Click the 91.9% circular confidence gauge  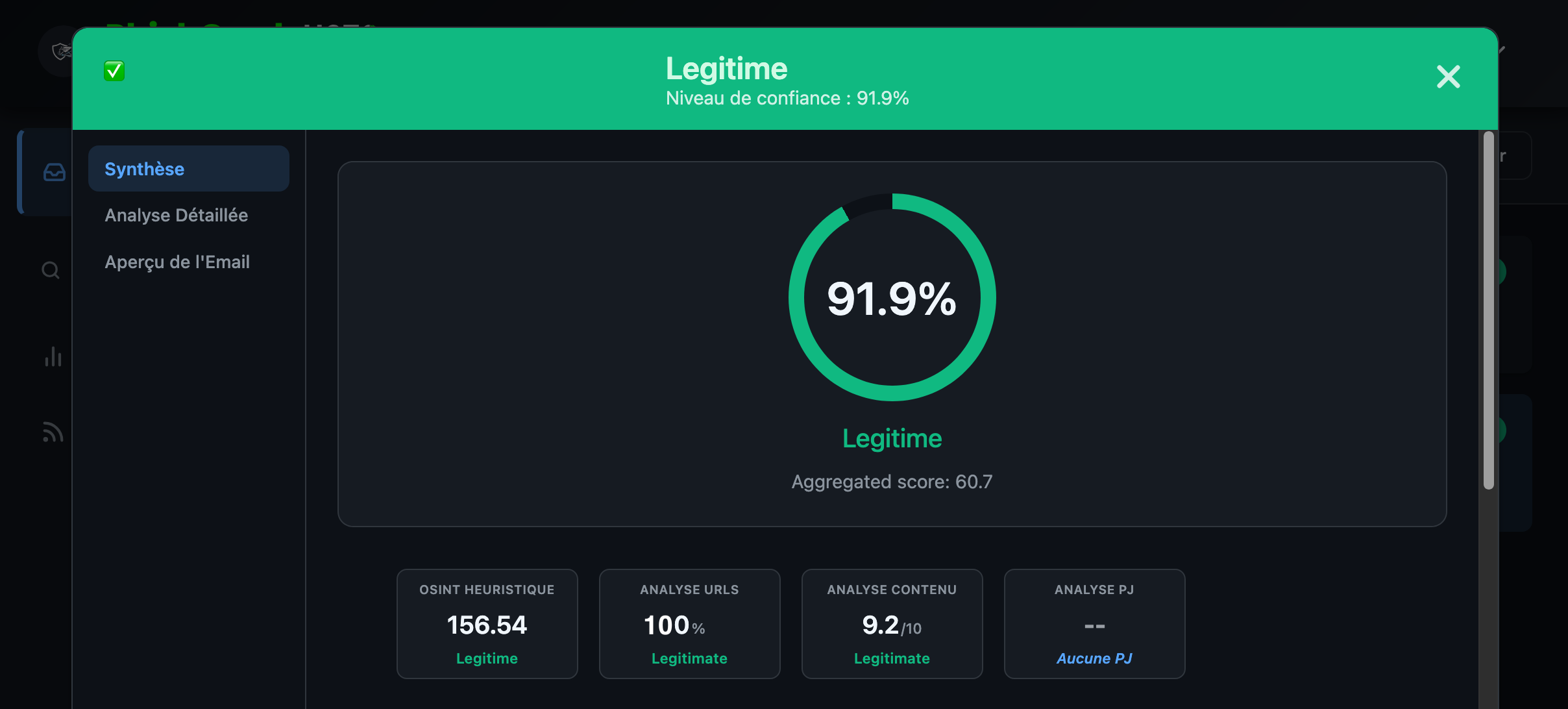[892, 298]
